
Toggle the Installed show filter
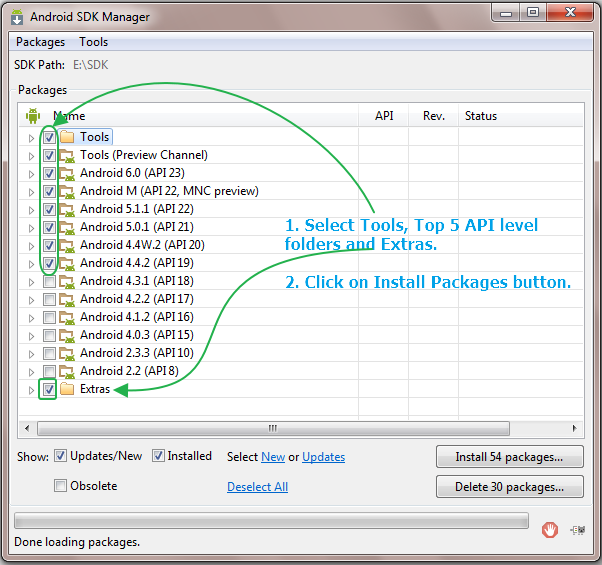158,456
